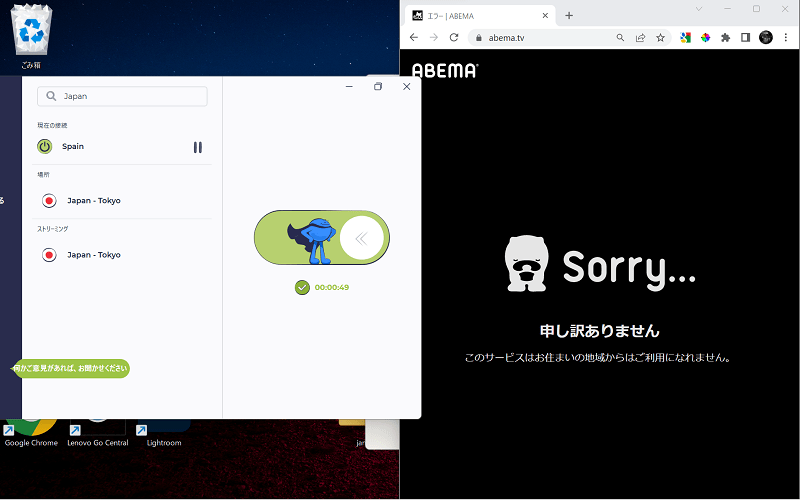Open the Chrome tab search chevron

click(x=699, y=9)
